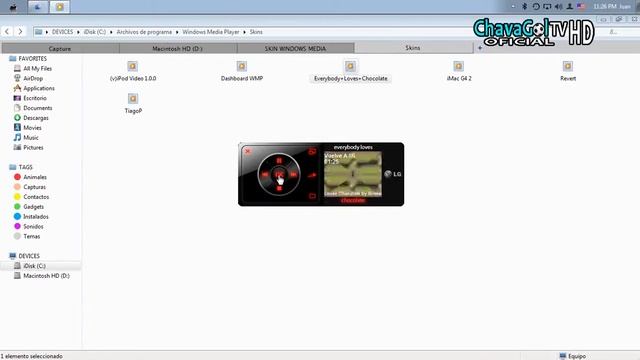640x360 pixels.
Task: Switch to the Capture tab
Action: 60,49
